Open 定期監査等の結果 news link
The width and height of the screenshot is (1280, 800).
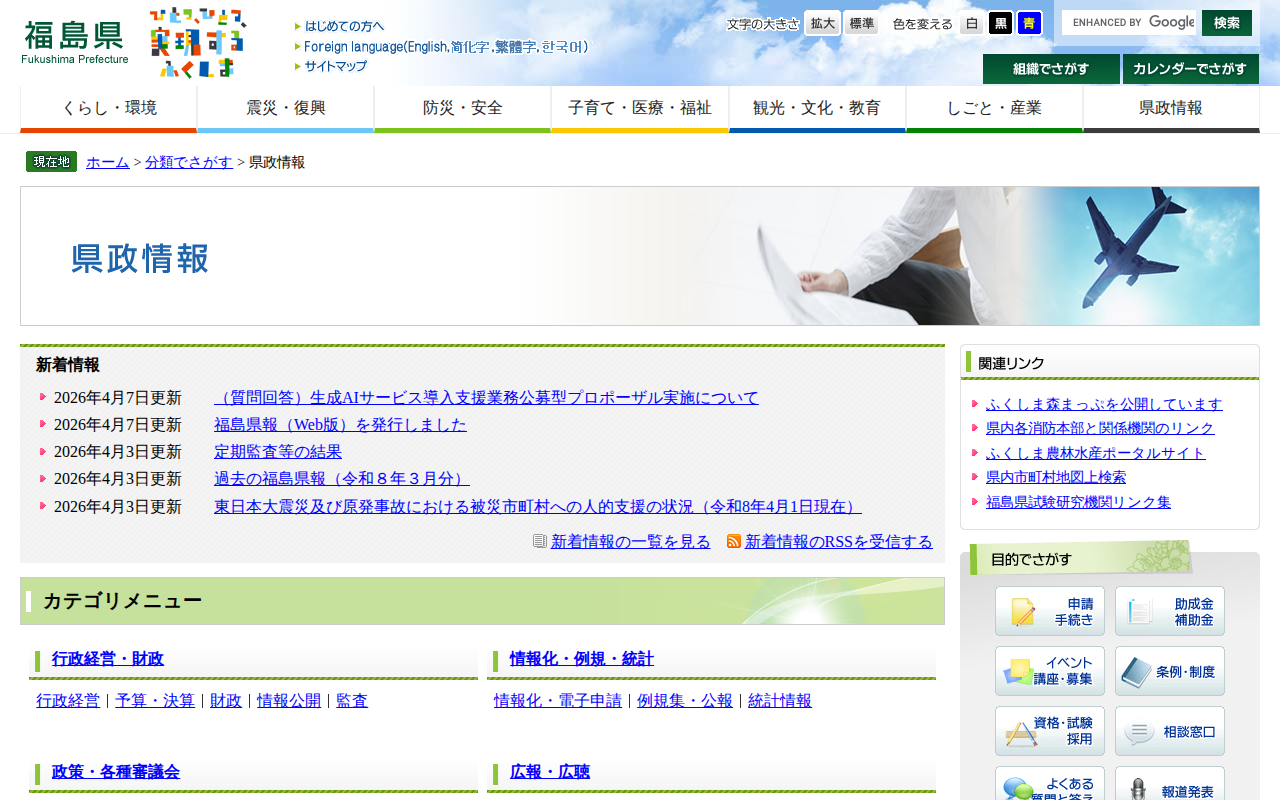[x=278, y=452]
